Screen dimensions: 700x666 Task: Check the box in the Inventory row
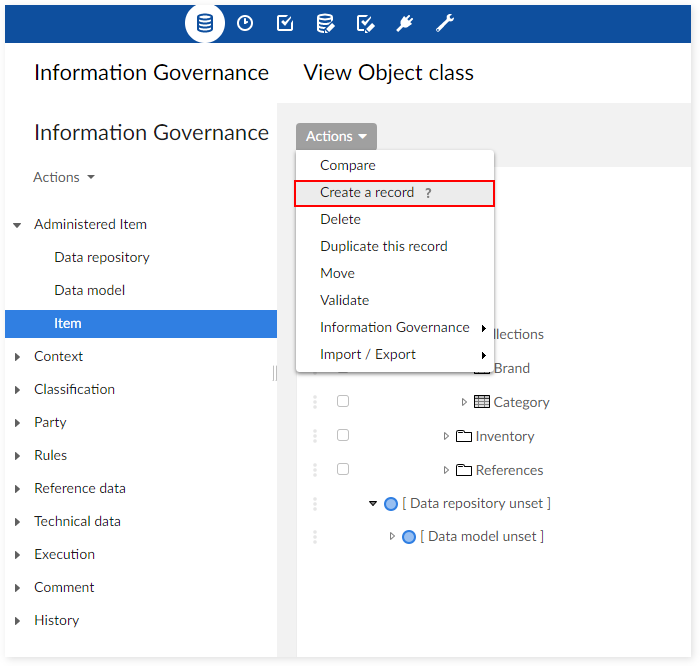[x=343, y=436]
